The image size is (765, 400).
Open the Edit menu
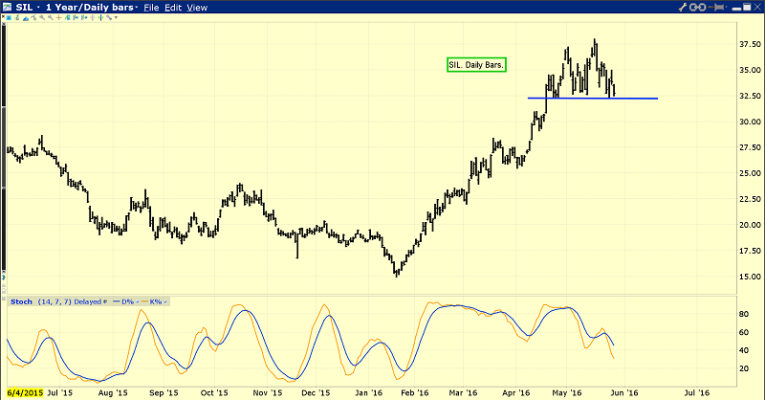[174, 7]
